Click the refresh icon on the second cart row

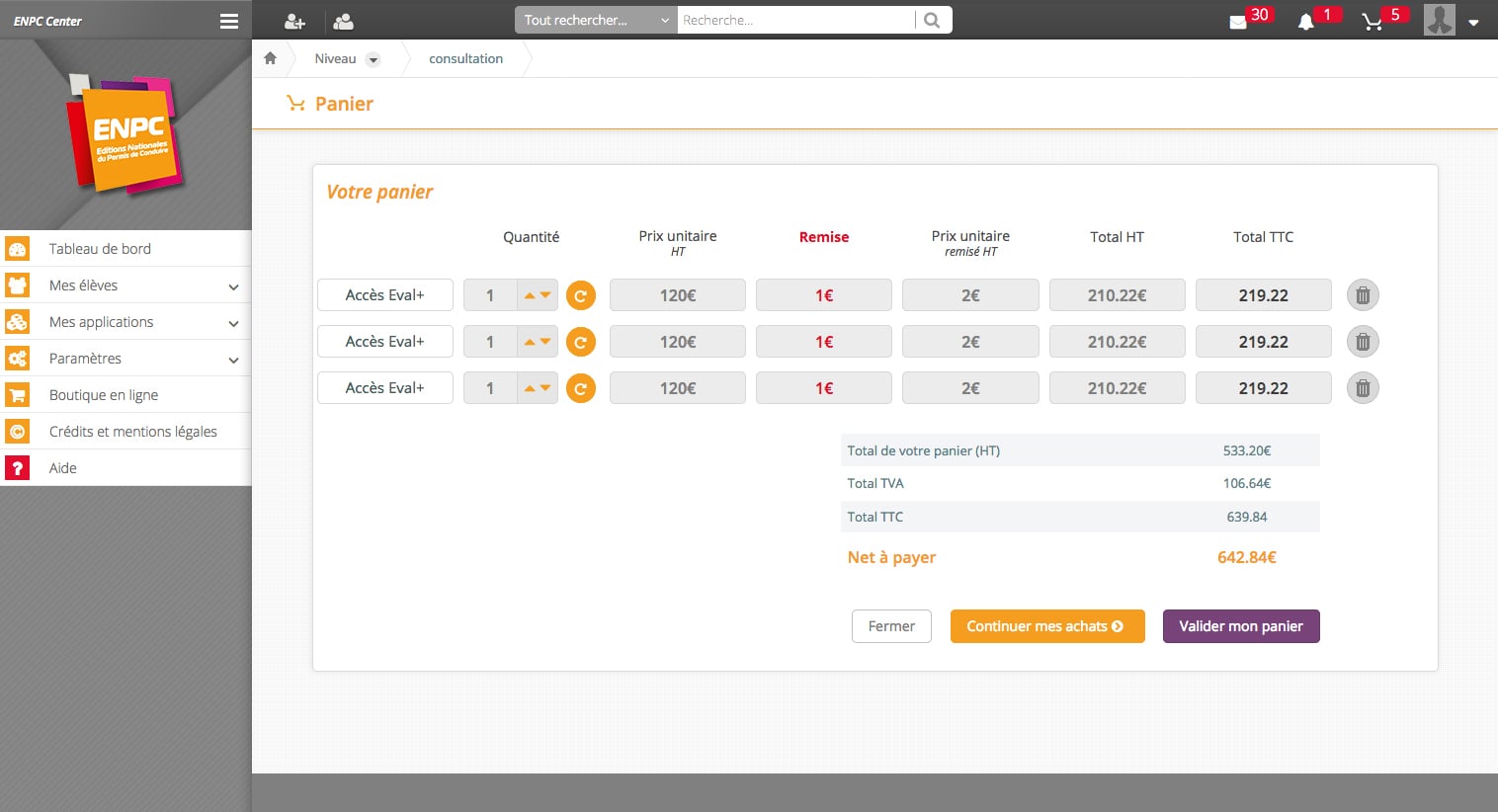581,342
